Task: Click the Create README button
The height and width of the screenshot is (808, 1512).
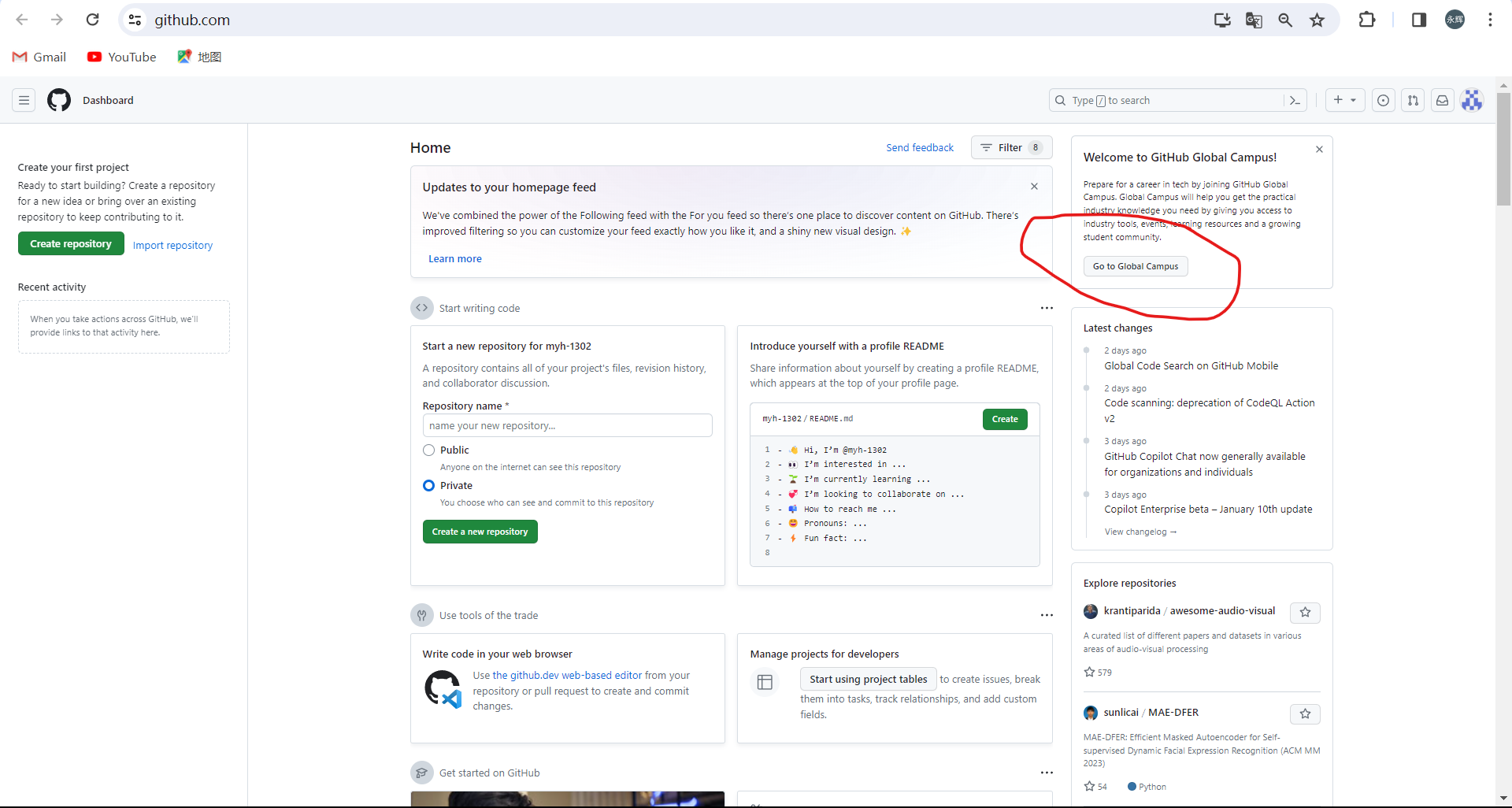Action: coord(1005,419)
